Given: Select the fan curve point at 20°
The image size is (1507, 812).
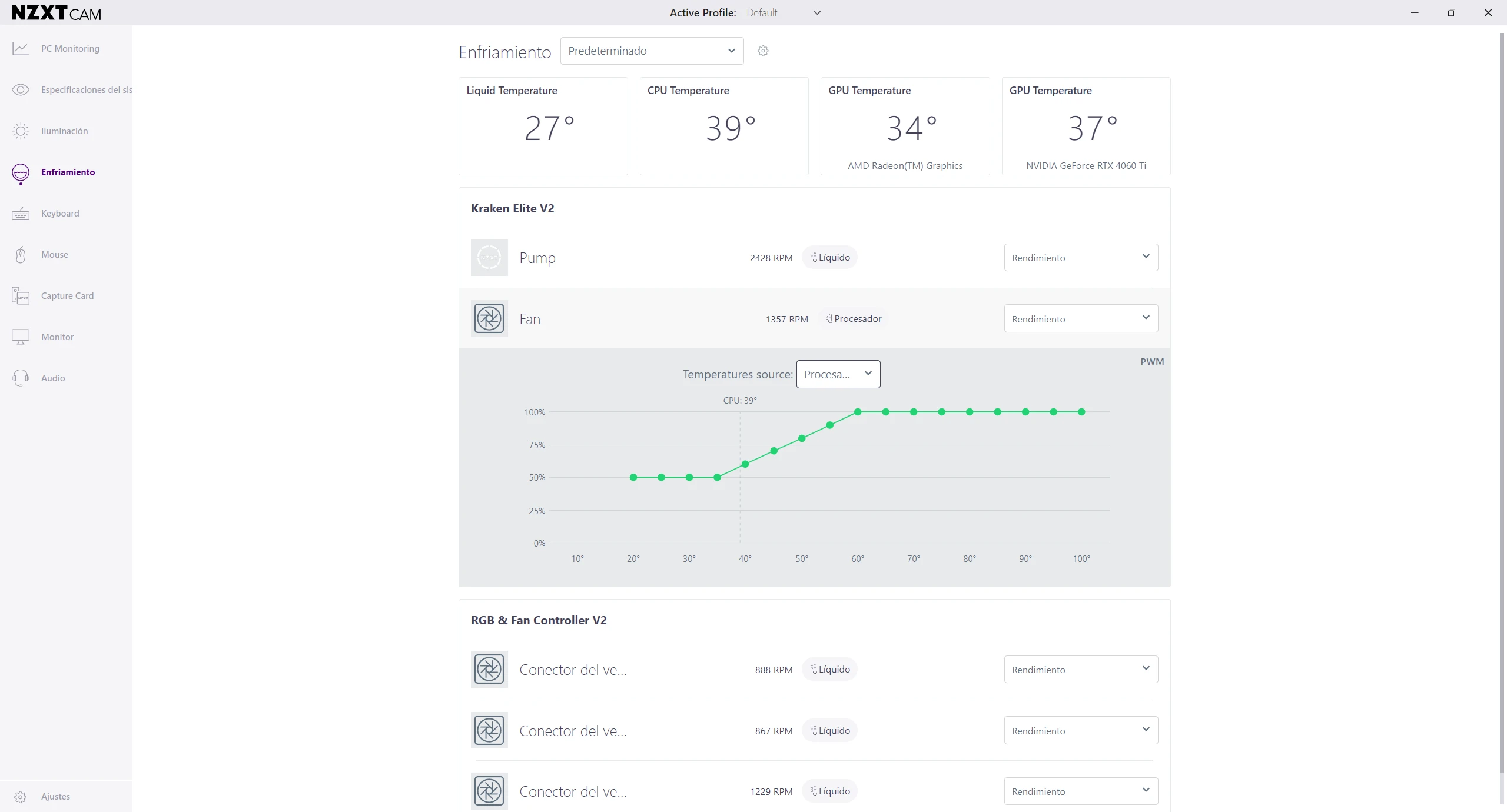Looking at the screenshot, I should [x=633, y=478].
